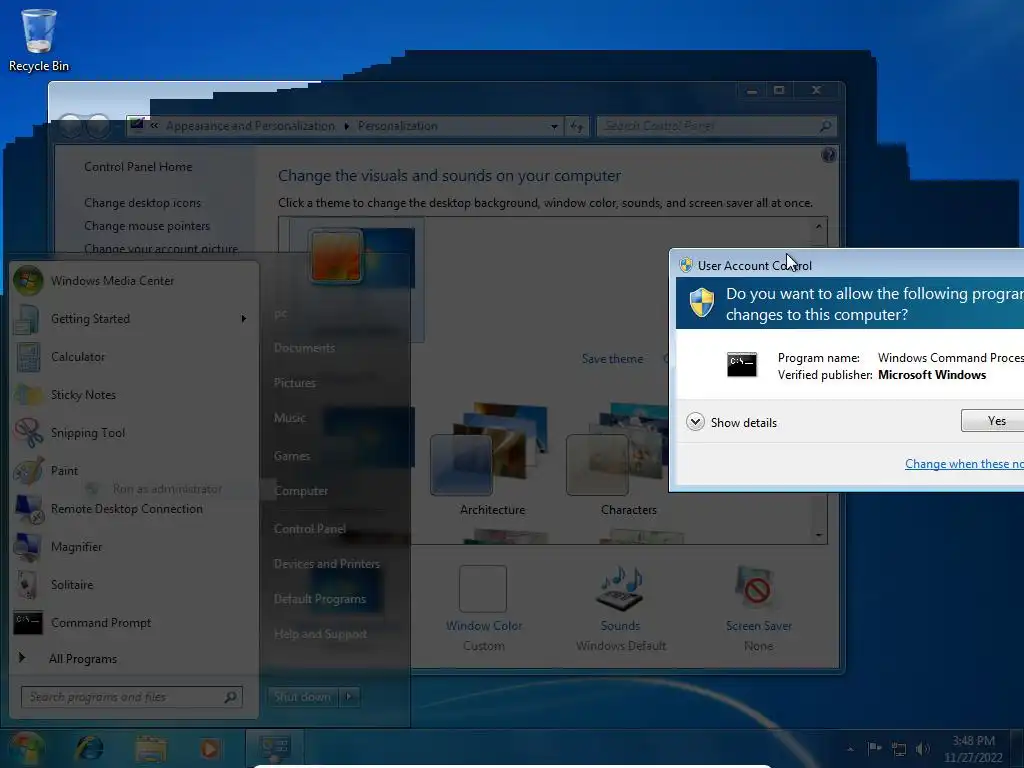Click the Search Control Panel field

[x=716, y=126]
